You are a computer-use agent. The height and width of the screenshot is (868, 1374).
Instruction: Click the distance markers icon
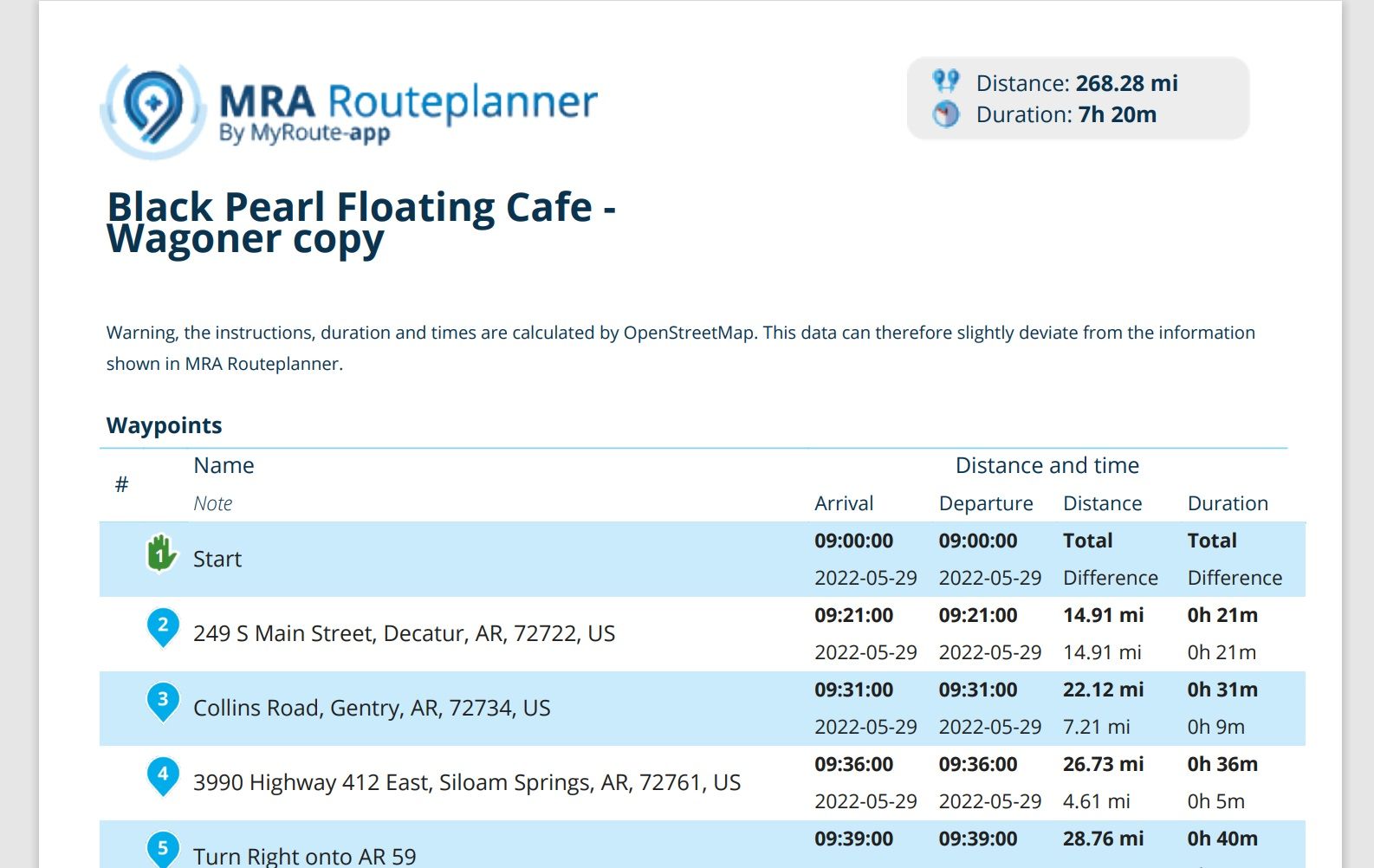(x=946, y=81)
